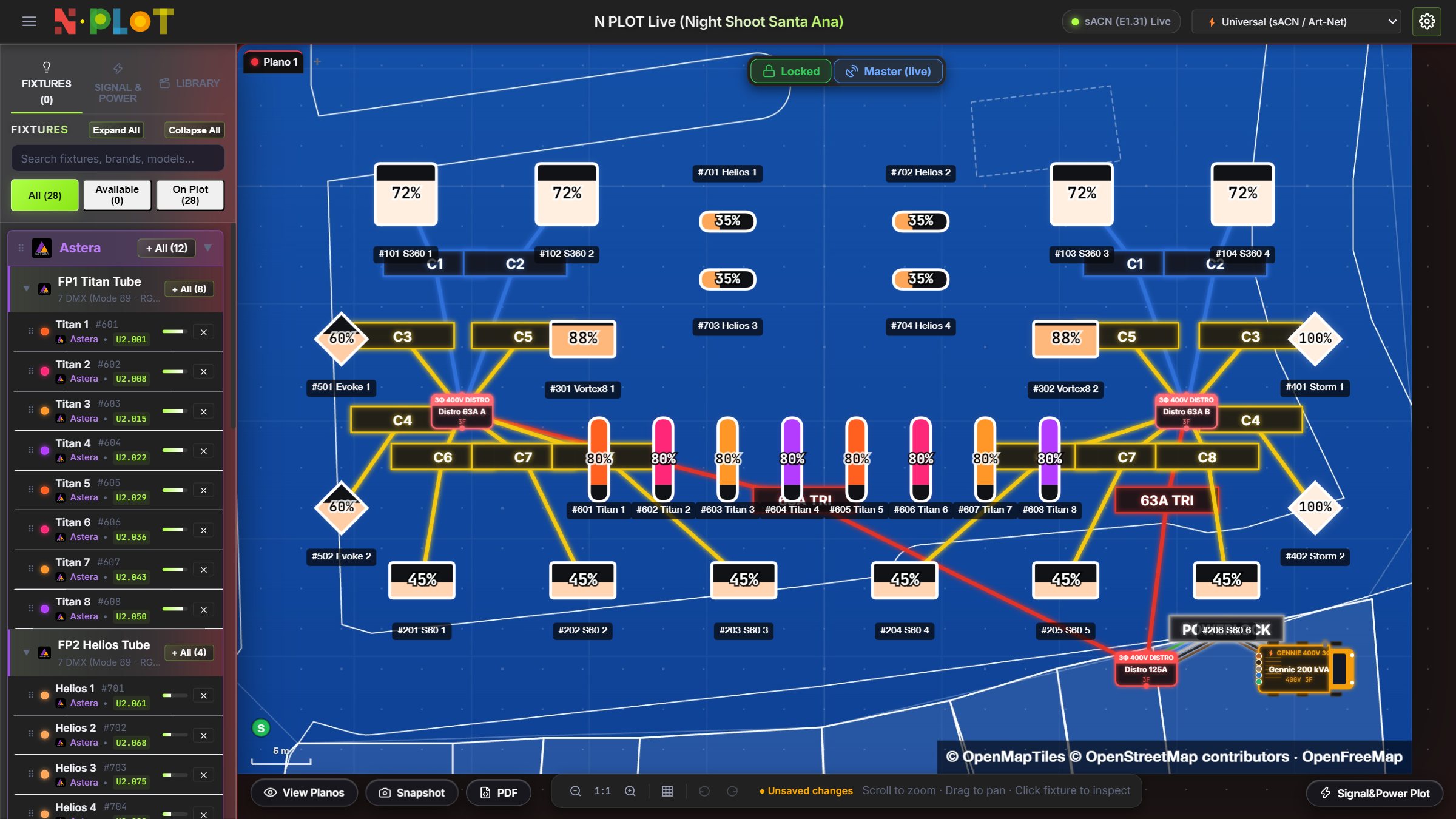Screen dimensions: 1456x819
Task: Switch to Library tab
Action: (190, 83)
